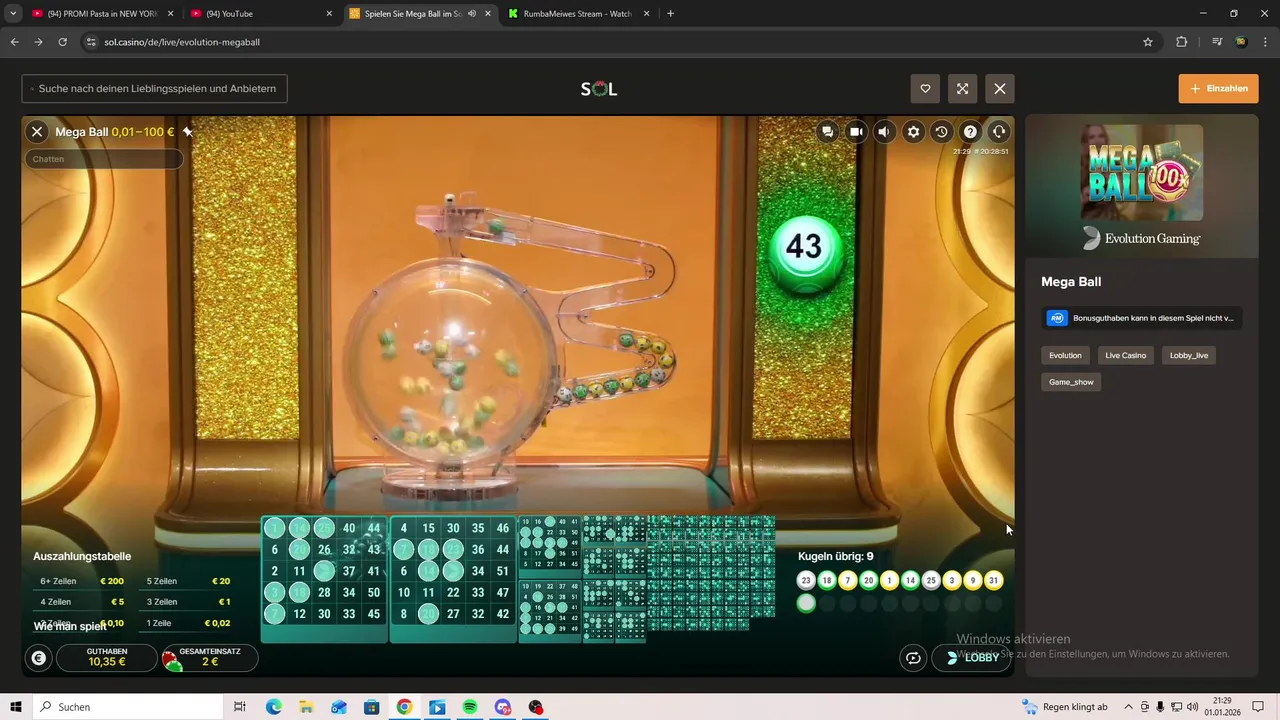Click the Einzahlen deposit button

click(1218, 88)
